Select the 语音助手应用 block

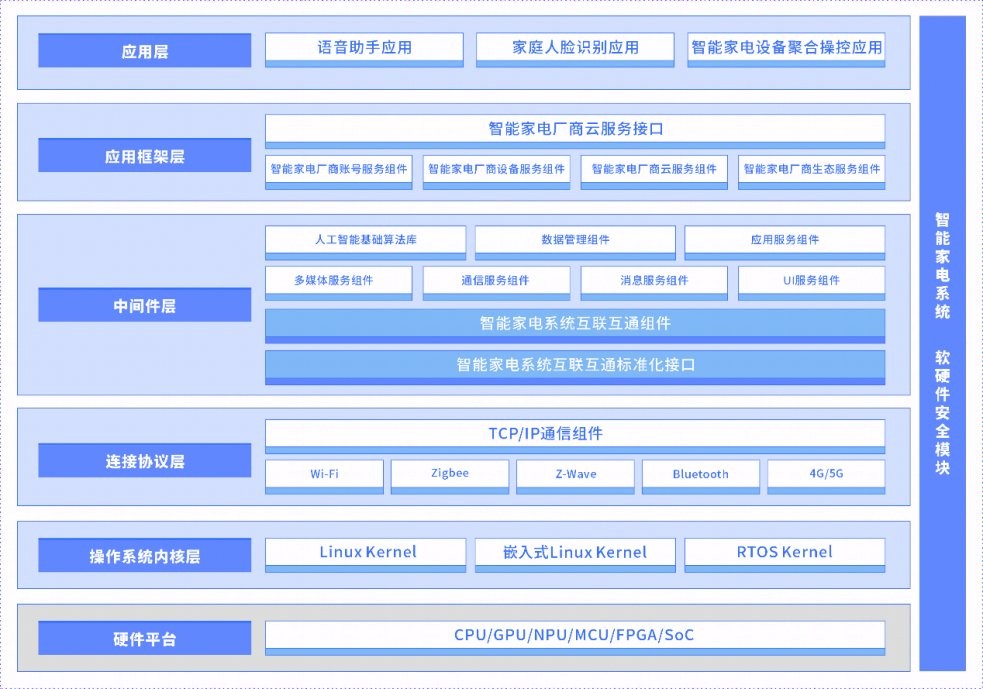(x=363, y=47)
